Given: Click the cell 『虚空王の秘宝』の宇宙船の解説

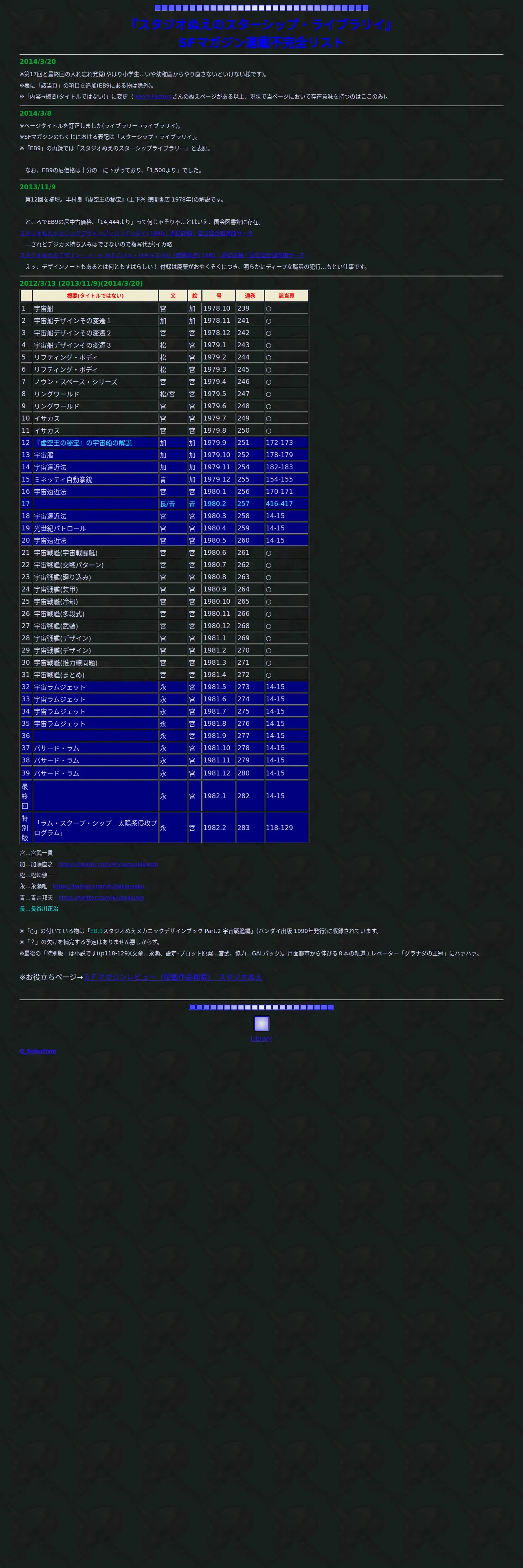Looking at the screenshot, I should tap(95, 442).
